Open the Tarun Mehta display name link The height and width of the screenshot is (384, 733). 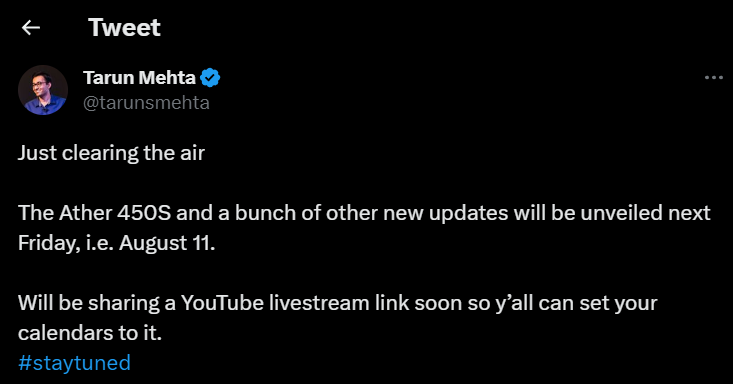point(139,78)
